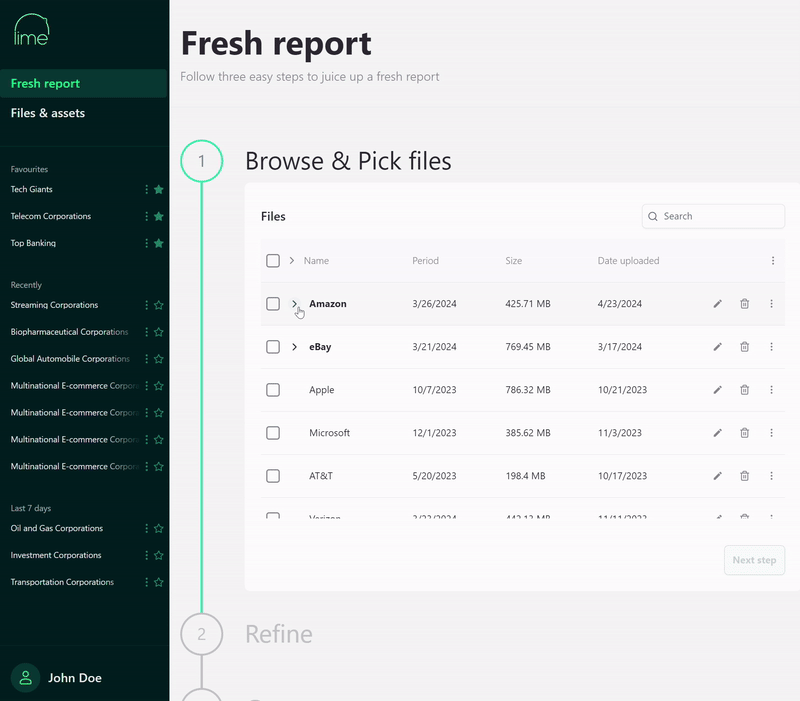The image size is (800, 701).
Task: Expand the eBay row
Action: point(294,347)
